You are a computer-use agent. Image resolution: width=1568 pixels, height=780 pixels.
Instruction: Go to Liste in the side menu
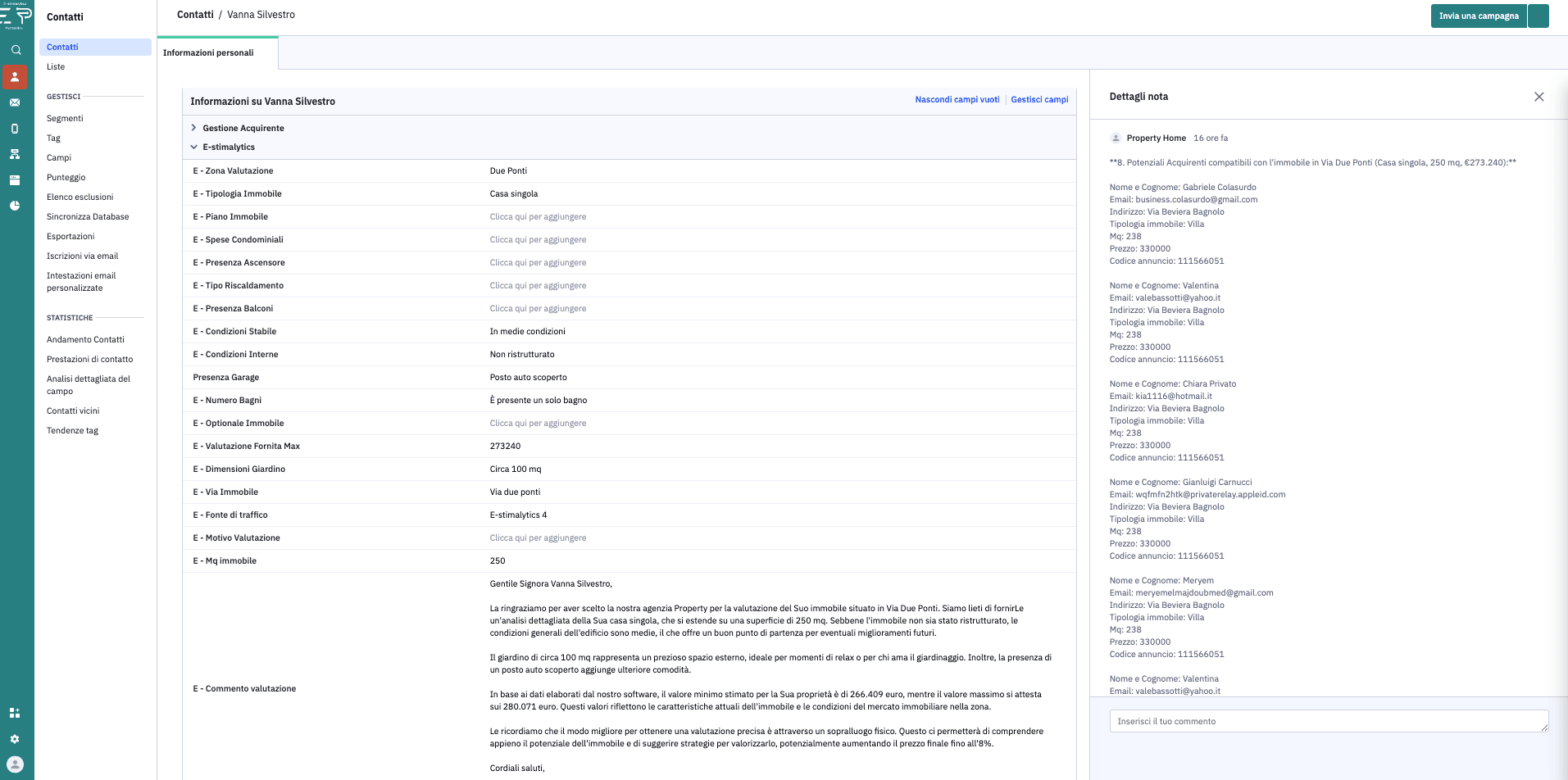[56, 67]
